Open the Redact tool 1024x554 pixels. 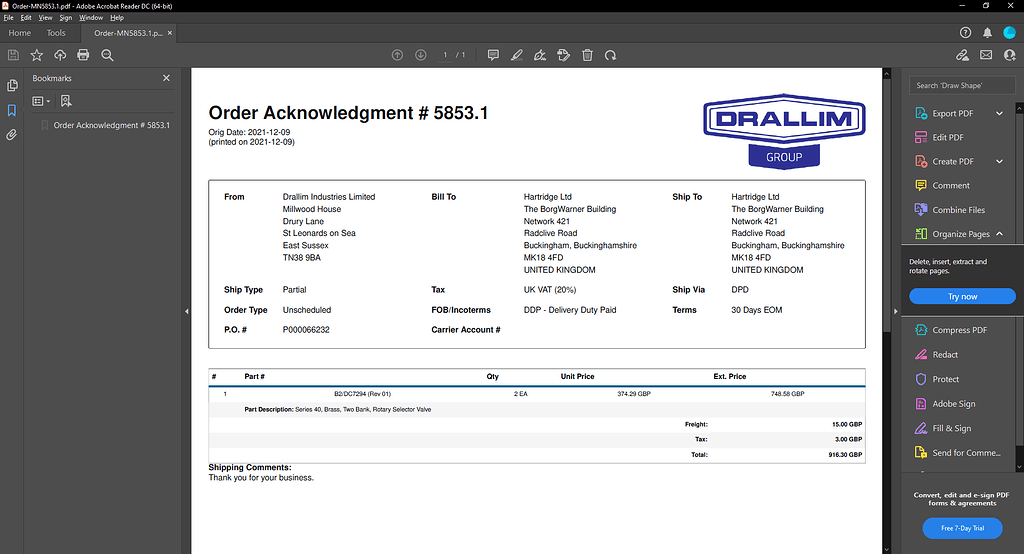click(x=945, y=355)
